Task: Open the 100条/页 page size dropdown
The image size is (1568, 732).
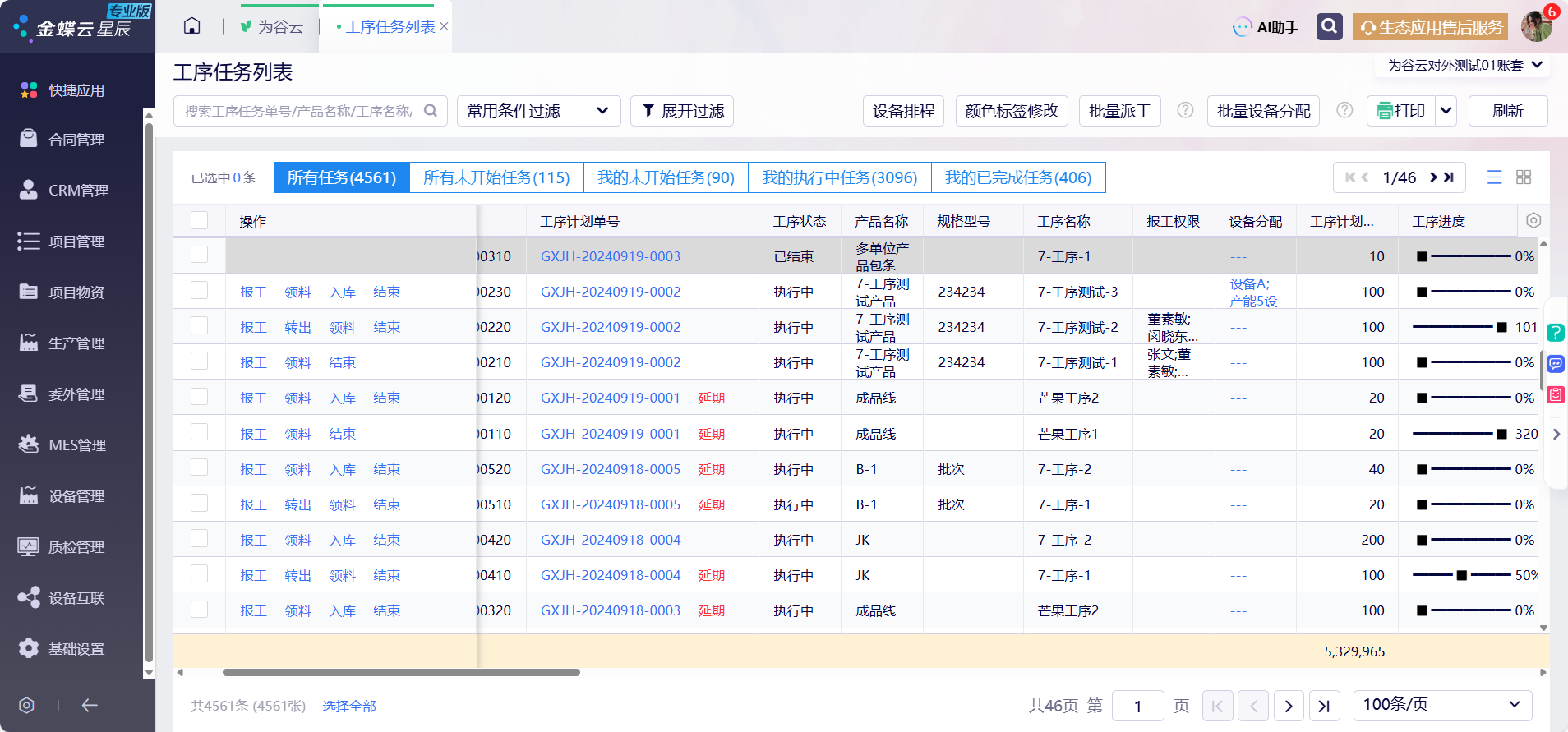Action: pos(1442,705)
